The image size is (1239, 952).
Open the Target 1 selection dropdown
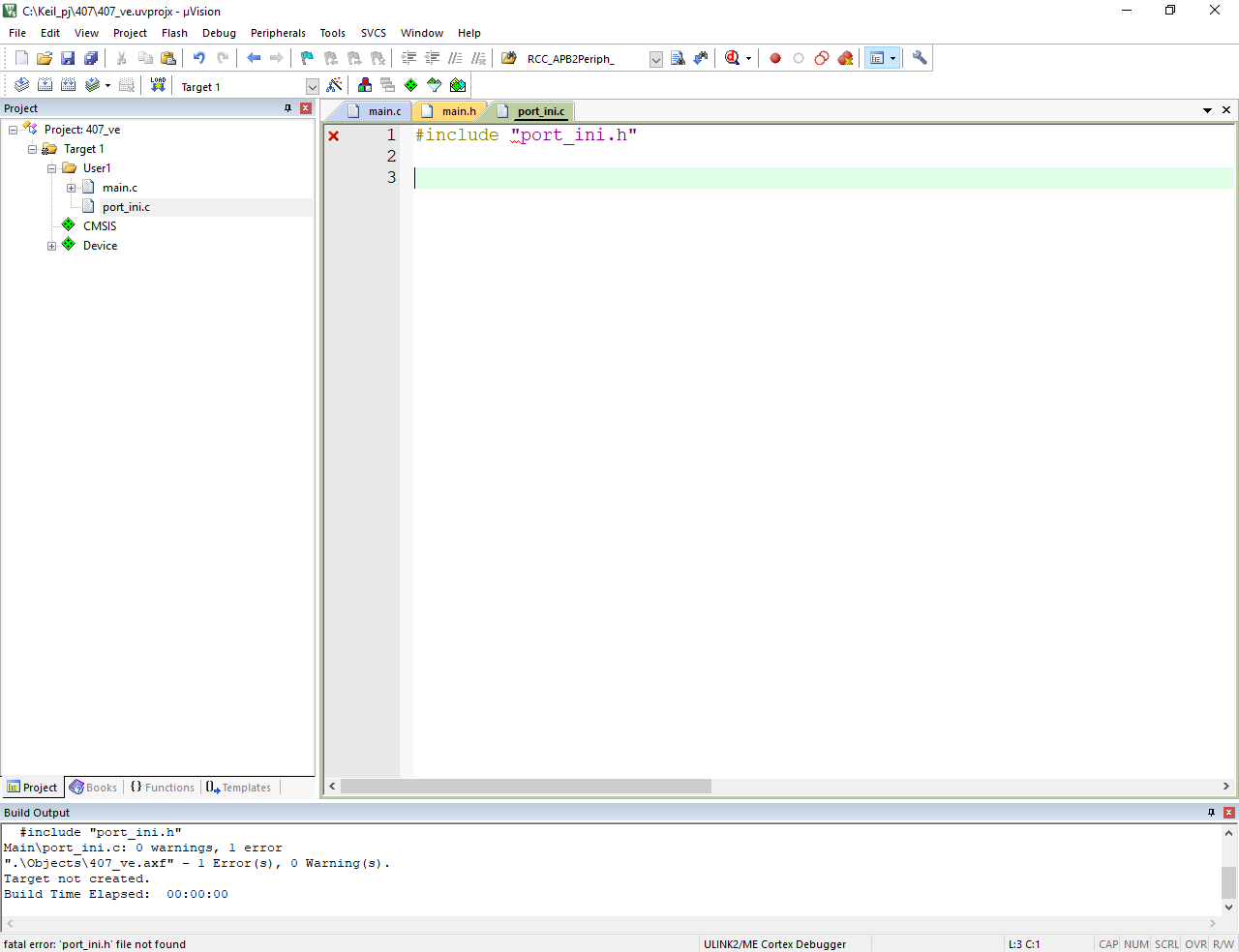313,87
